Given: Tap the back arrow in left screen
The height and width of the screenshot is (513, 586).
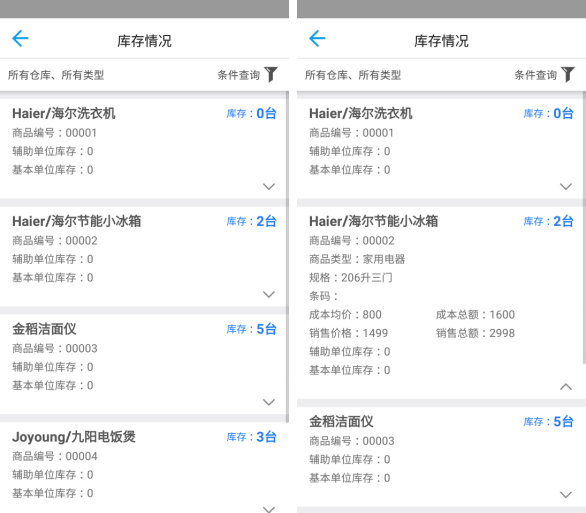Looking at the screenshot, I should point(20,38).
